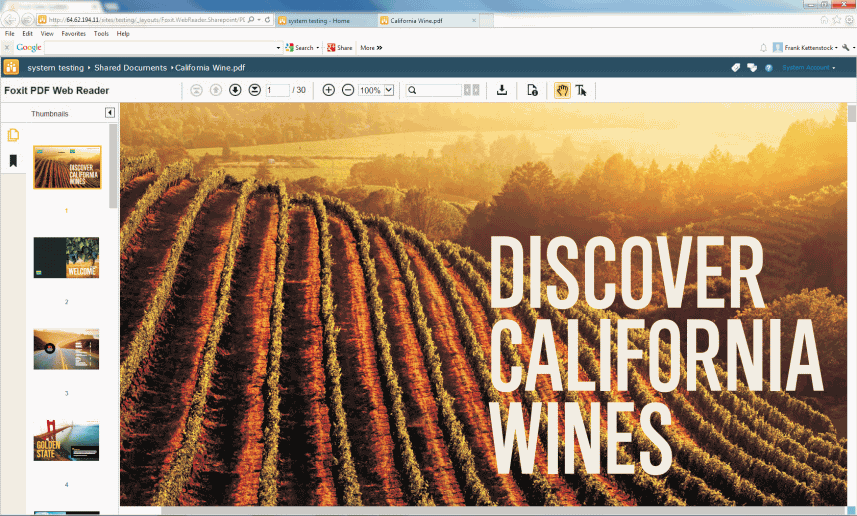
Task: Show page thumbnails panel icon
Action: pyautogui.click(x=13, y=134)
